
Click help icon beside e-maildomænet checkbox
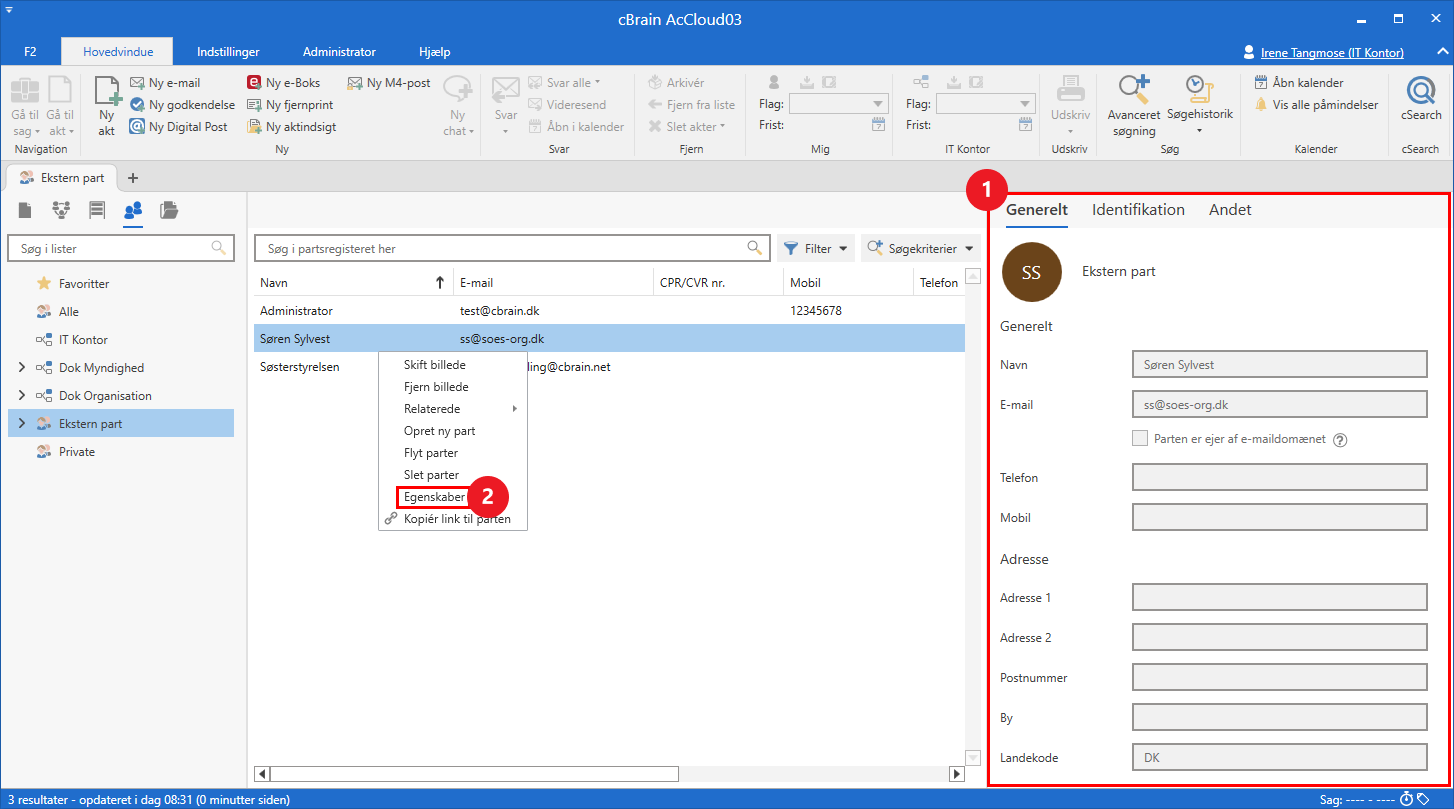[x=1340, y=440]
